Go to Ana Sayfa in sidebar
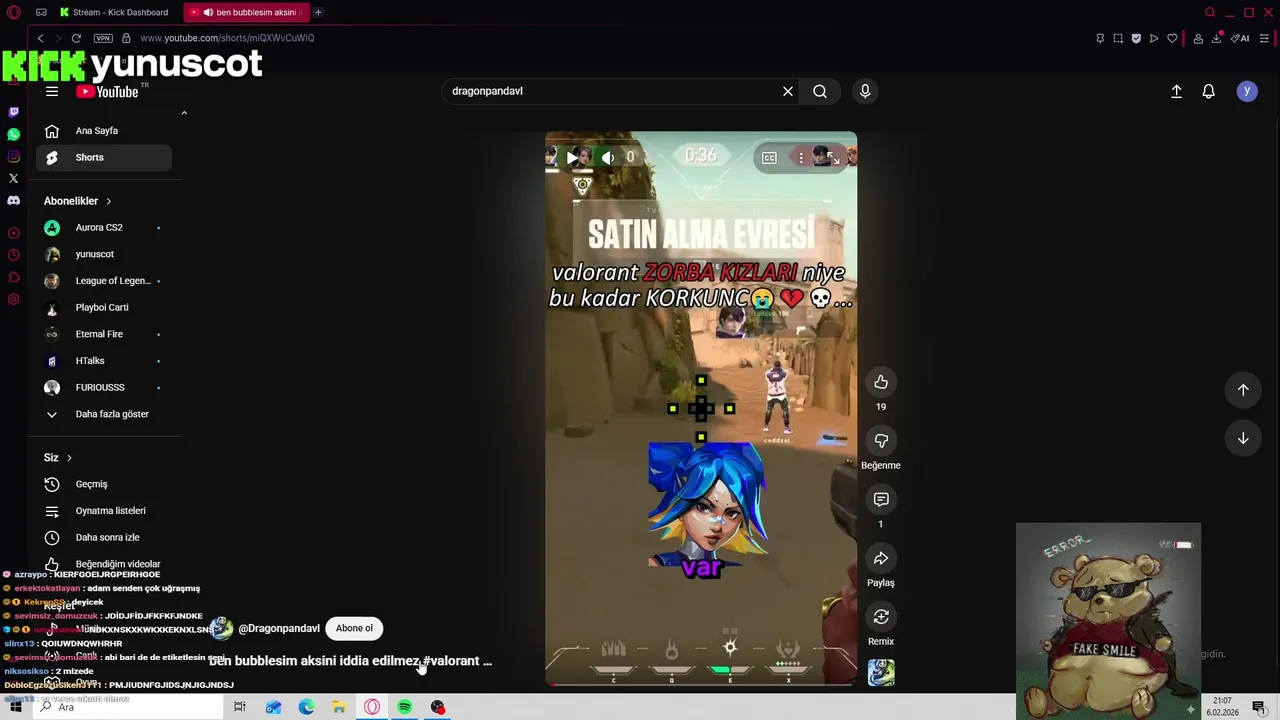The image size is (1280, 720). 104,131
